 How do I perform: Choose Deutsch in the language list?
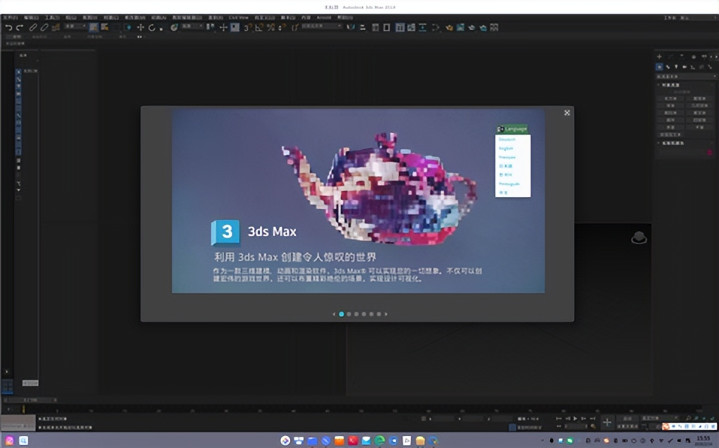tap(507, 139)
